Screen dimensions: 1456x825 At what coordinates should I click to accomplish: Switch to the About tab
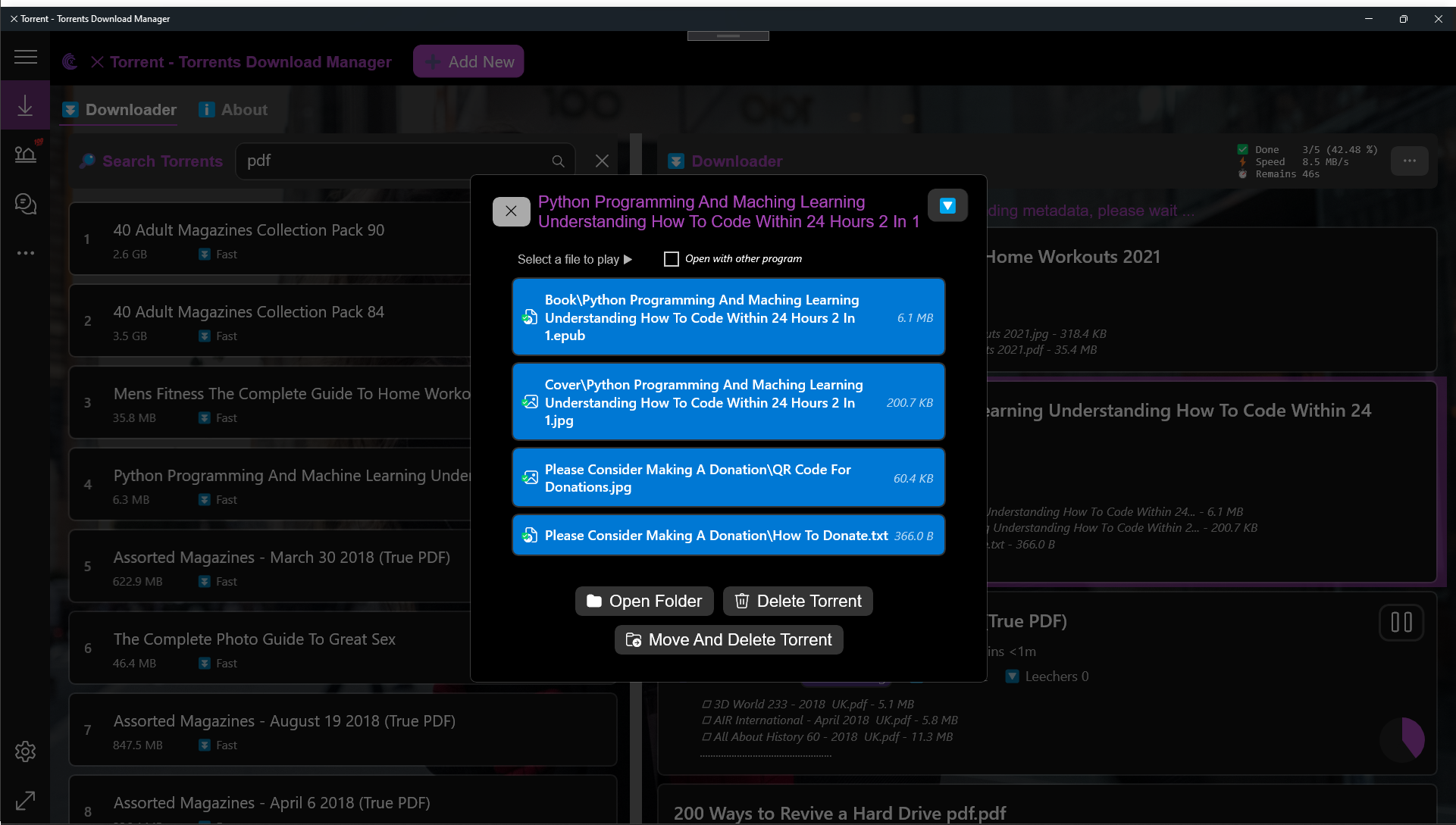tap(233, 110)
